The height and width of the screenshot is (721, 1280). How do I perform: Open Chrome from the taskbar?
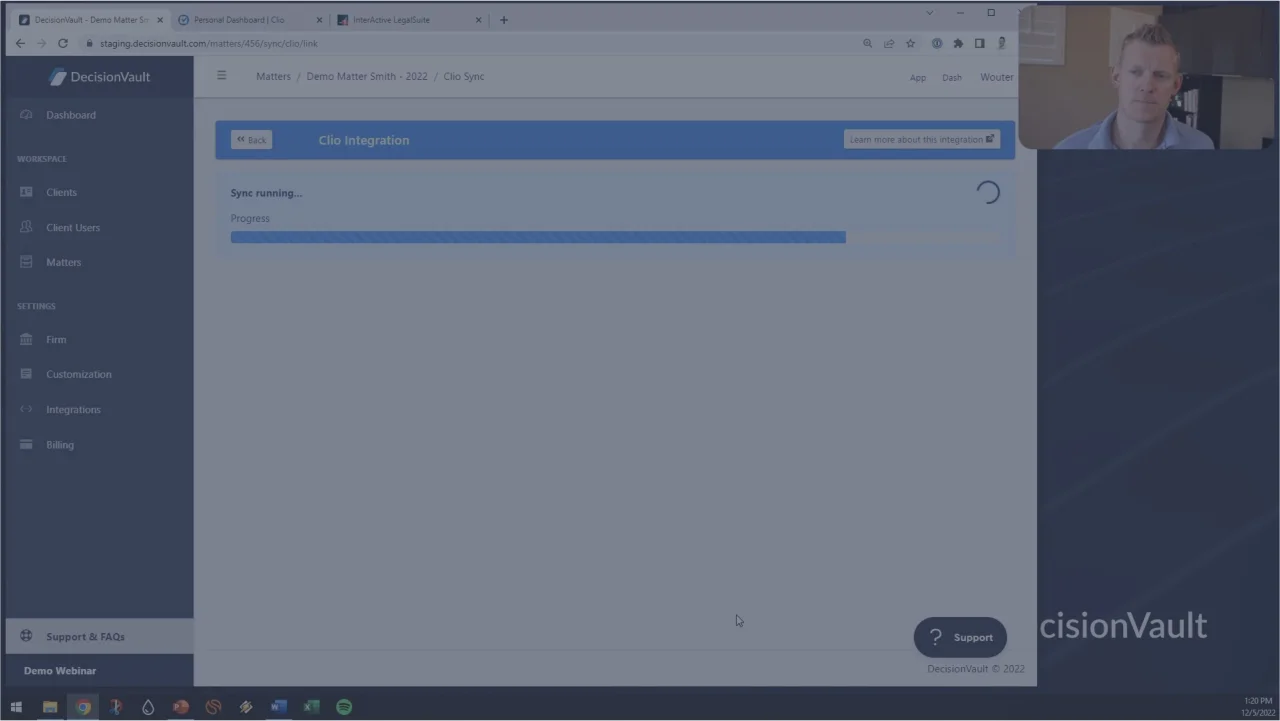coord(83,707)
